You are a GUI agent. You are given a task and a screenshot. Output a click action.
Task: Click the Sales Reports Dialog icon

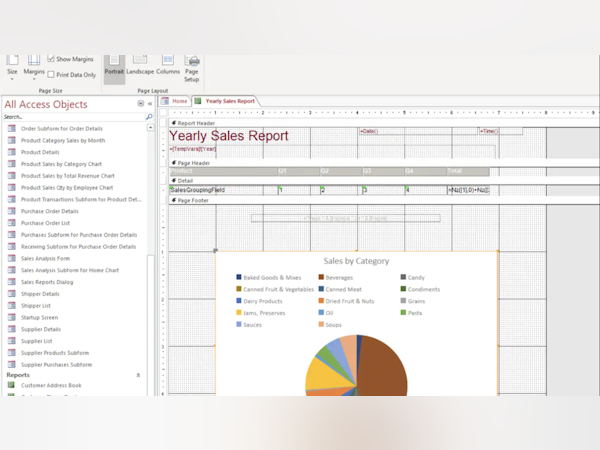pos(12,282)
